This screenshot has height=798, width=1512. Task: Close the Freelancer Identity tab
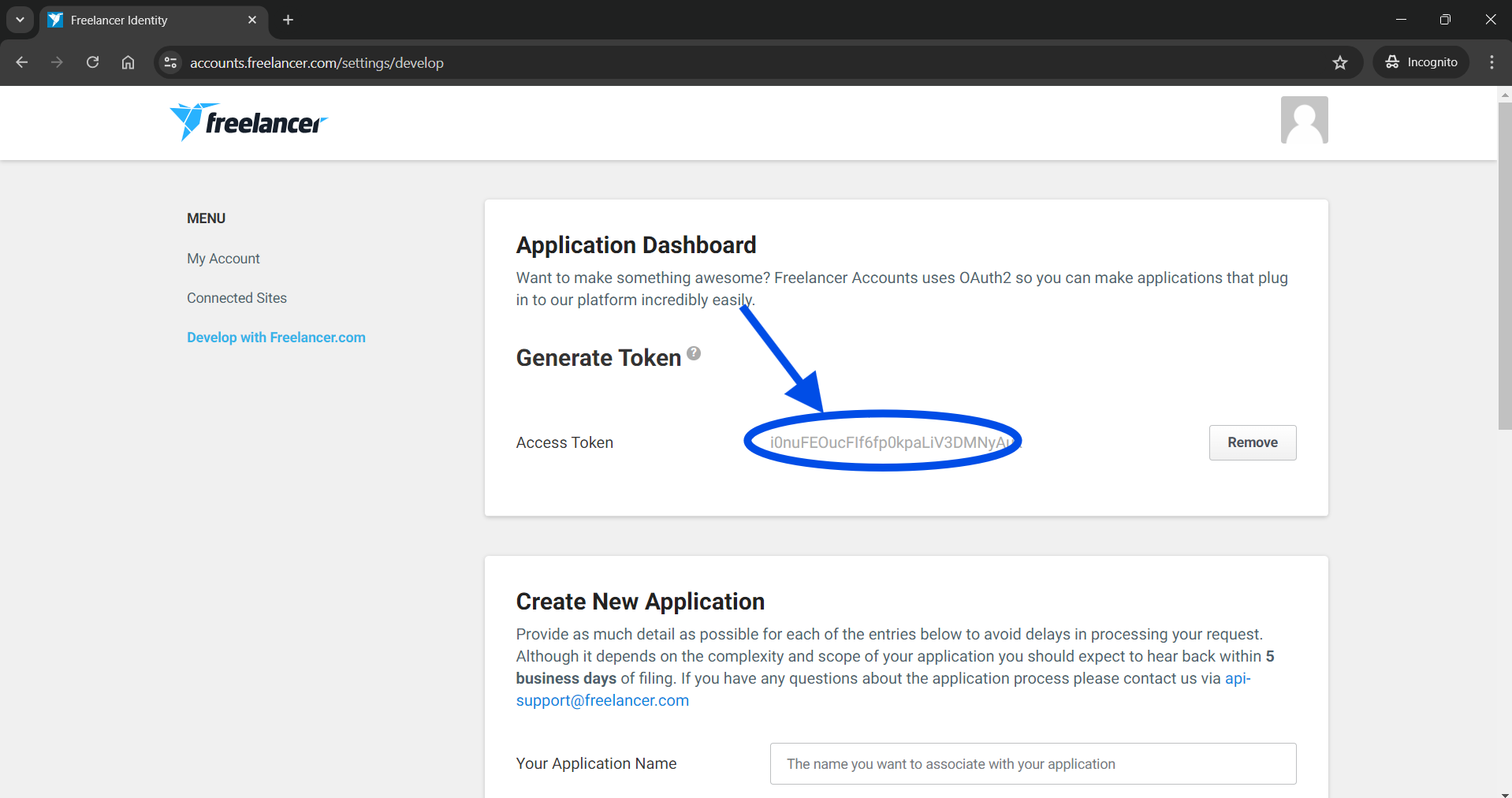(x=252, y=20)
